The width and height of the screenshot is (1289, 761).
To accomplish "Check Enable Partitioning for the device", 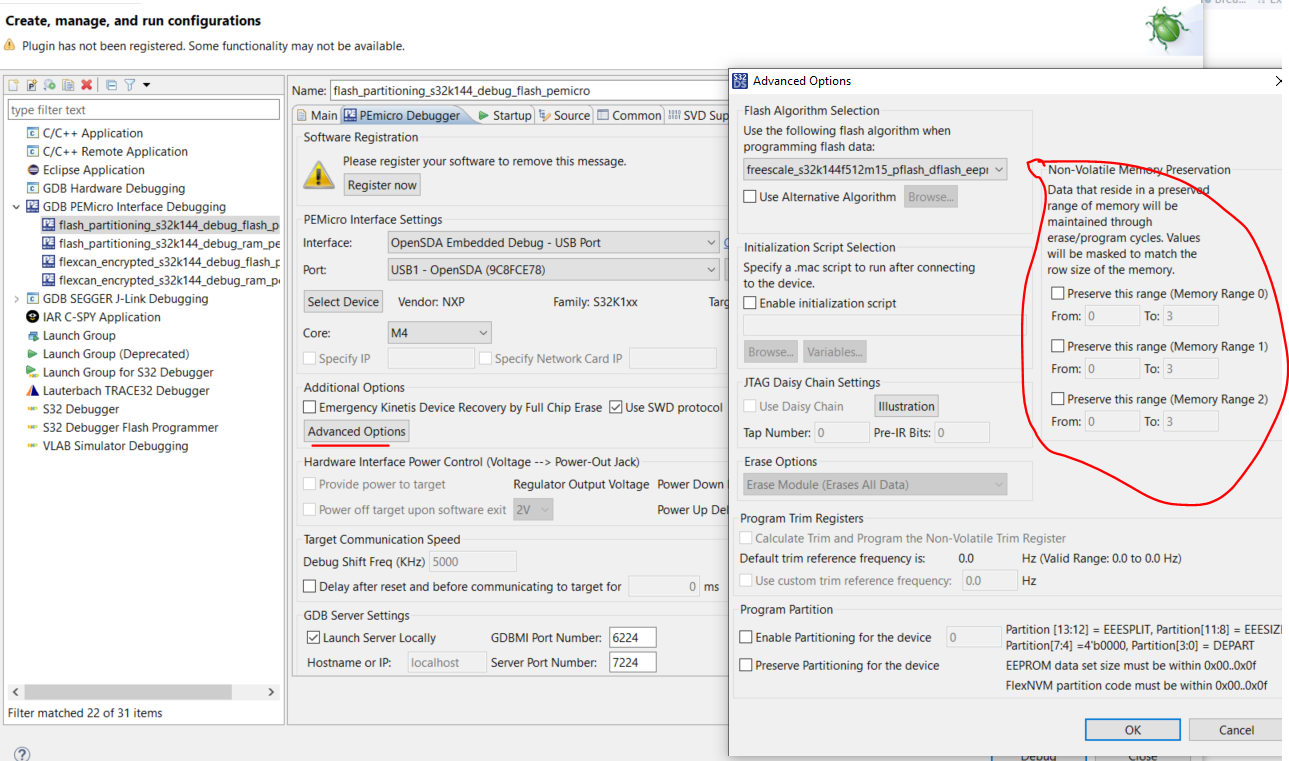I will coord(746,636).
